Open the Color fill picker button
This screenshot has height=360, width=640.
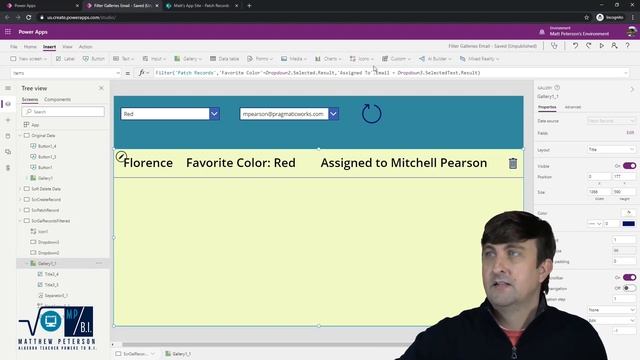[629, 213]
